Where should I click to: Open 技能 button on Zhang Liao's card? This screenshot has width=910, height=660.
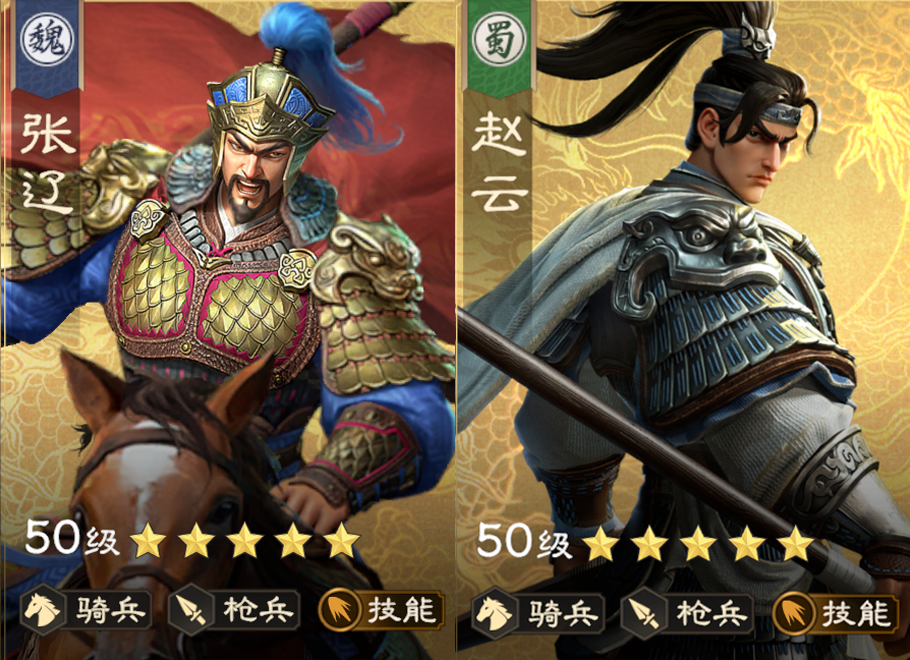tap(382, 610)
